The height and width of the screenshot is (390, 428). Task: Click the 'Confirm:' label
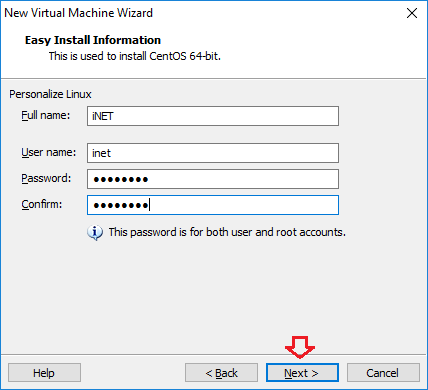[42, 204]
